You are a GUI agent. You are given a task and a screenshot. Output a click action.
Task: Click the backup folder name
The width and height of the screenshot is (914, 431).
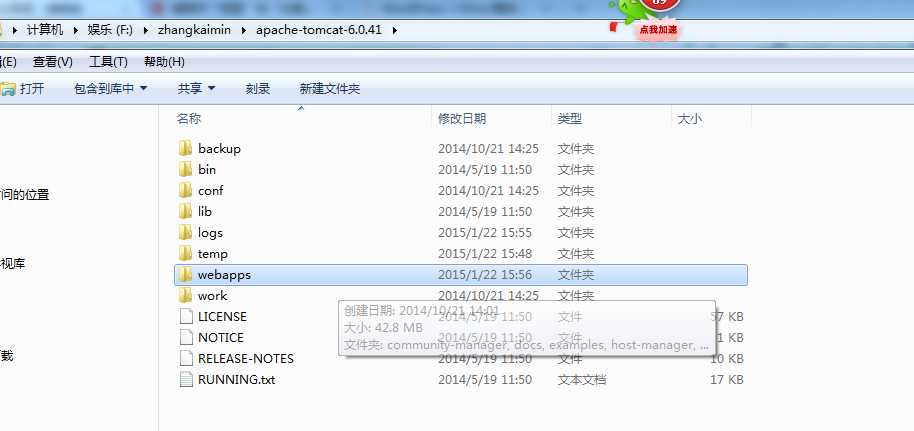[x=219, y=149]
